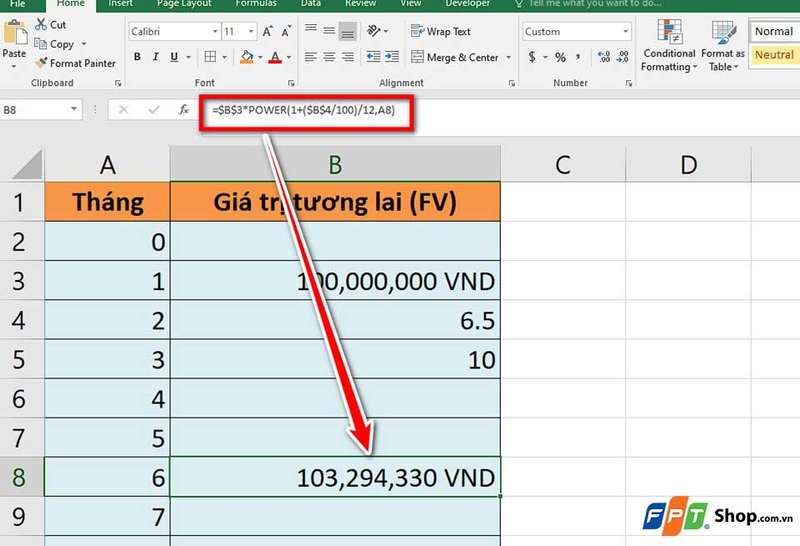Image resolution: width=800 pixels, height=546 pixels.
Task: Click the Name Box showing B8
Action: pyautogui.click(x=34, y=110)
